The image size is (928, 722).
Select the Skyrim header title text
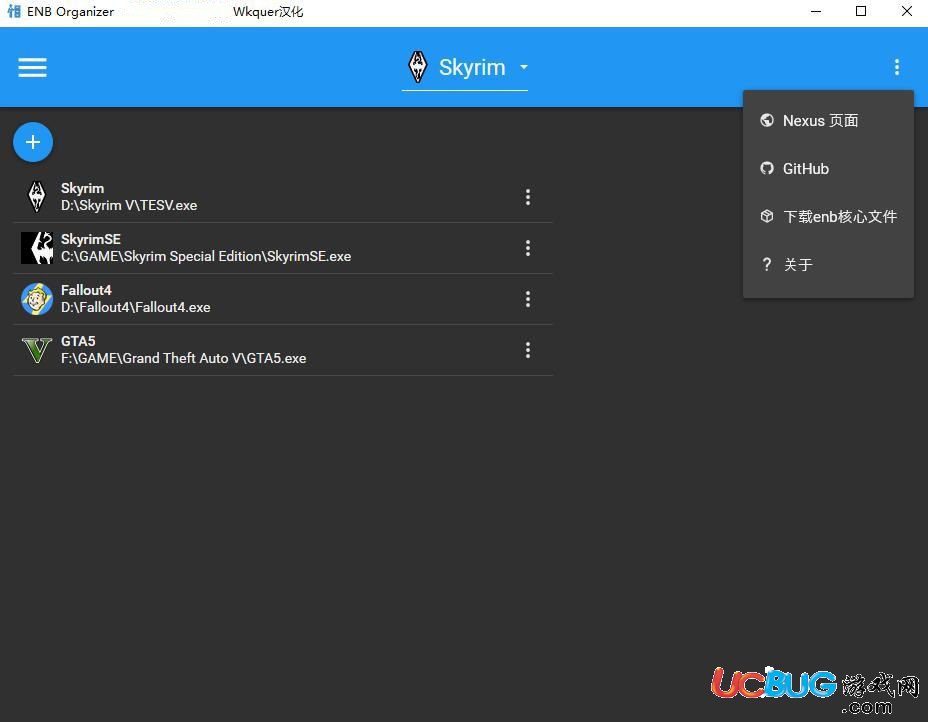pyautogui.click(x=472, y=67)
